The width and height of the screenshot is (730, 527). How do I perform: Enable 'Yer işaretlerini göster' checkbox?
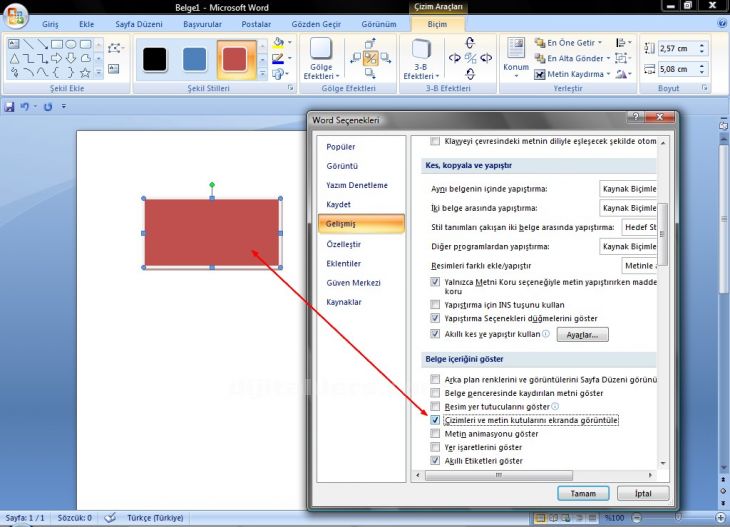point(435,447)
